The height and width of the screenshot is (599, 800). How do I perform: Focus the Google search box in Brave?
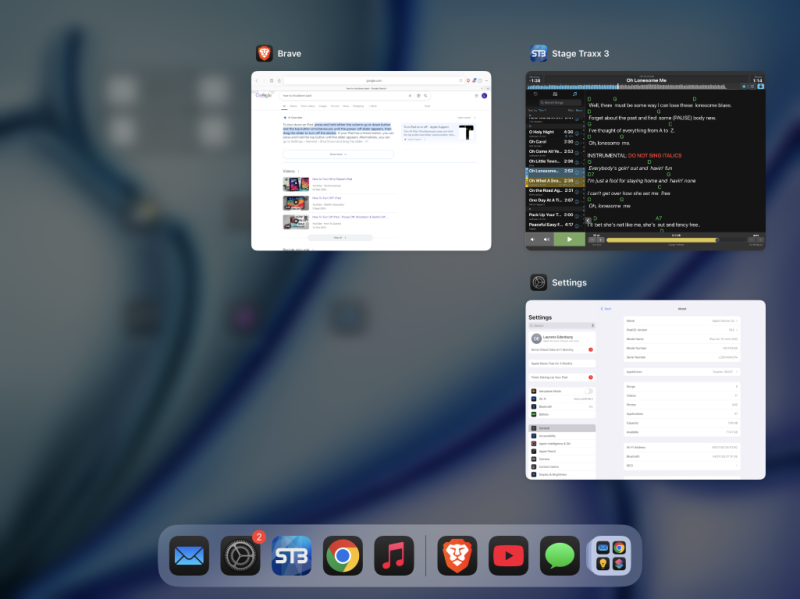[x=356, y=95]
